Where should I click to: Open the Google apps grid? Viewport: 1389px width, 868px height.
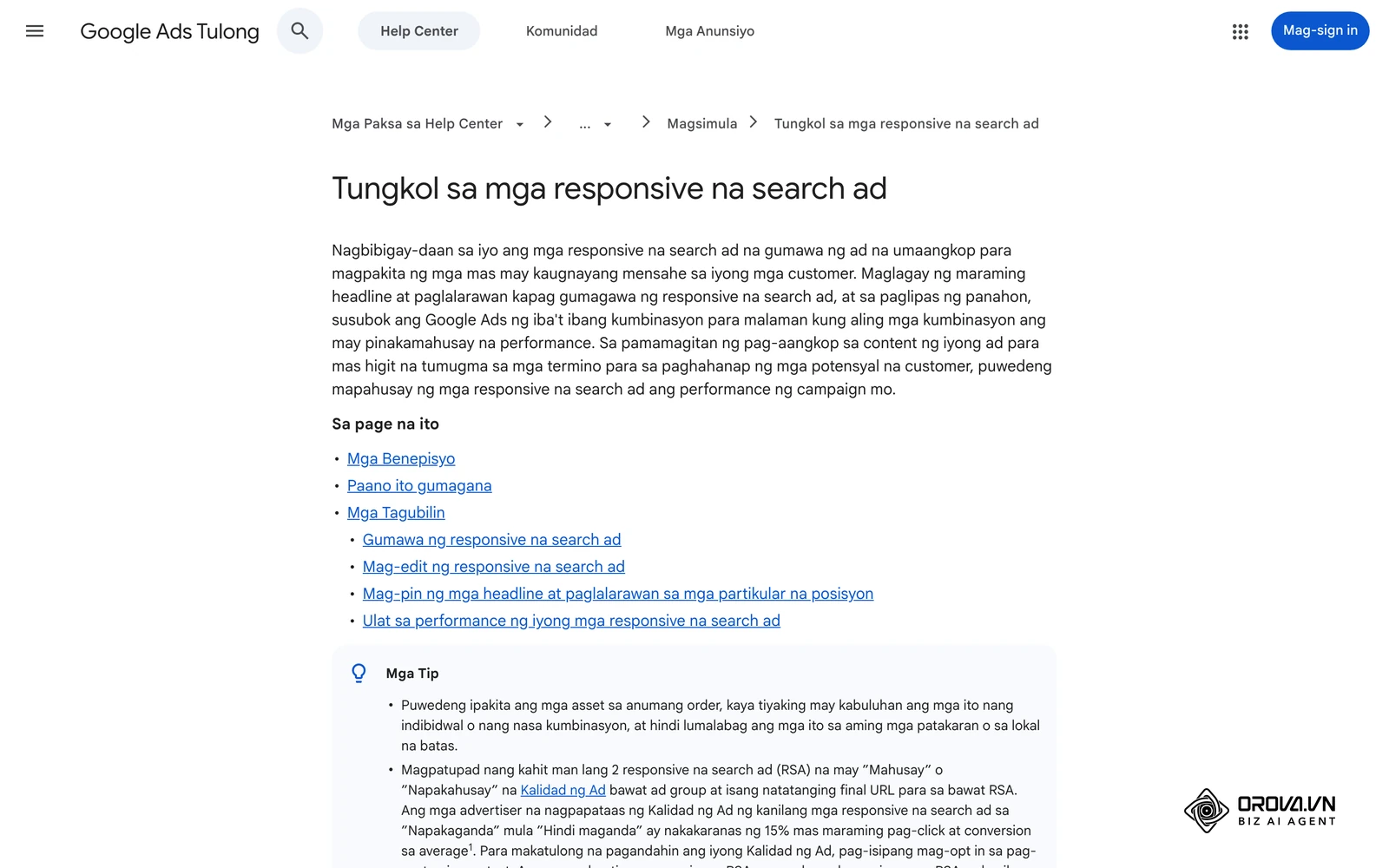[1240, 31]
